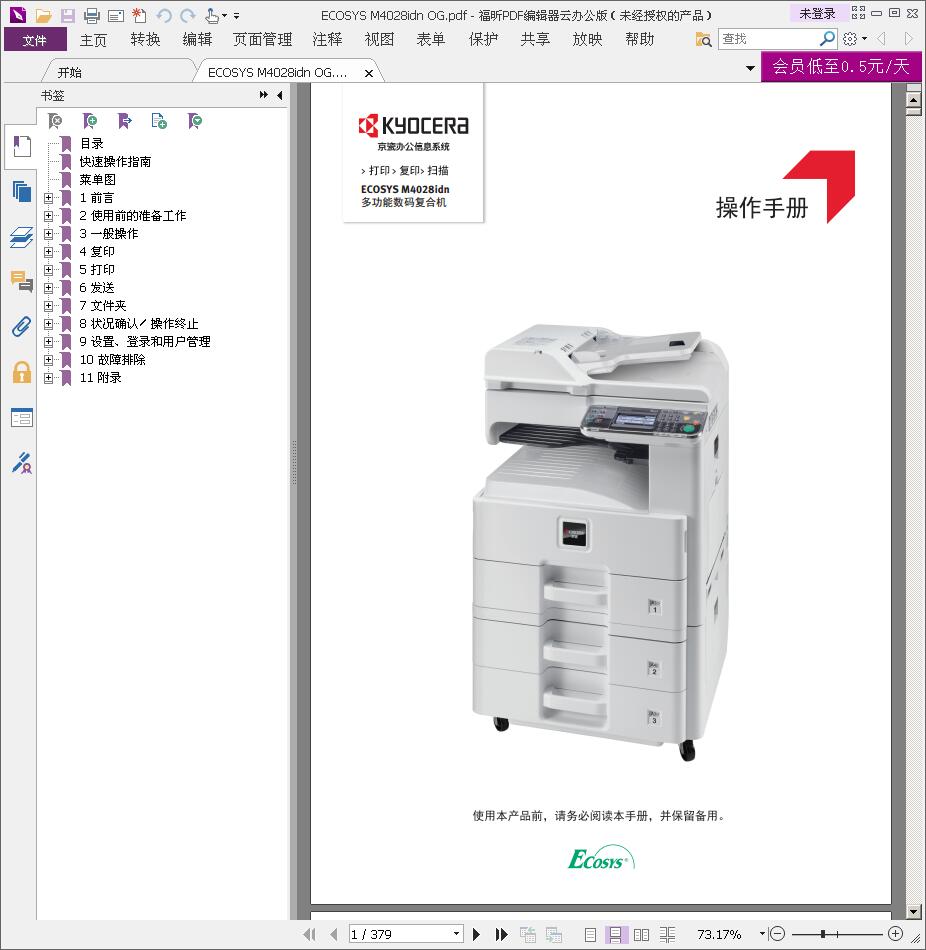Click the advanced search folder icon
The height and width of the screenshot is (950, 926).
pyautogui.click(x=703, y=39)
